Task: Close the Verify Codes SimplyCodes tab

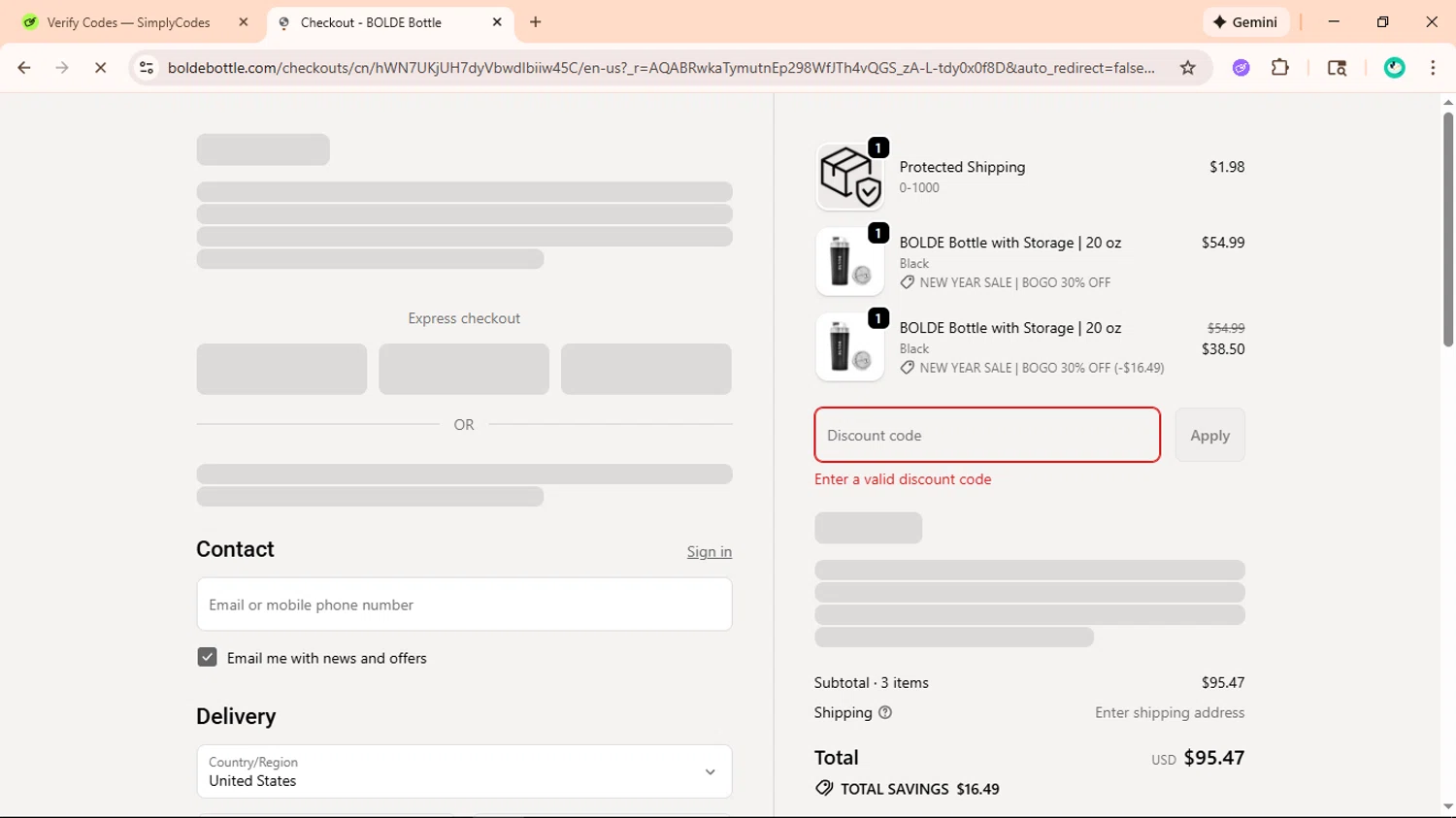Action: (x=244, y=22)
